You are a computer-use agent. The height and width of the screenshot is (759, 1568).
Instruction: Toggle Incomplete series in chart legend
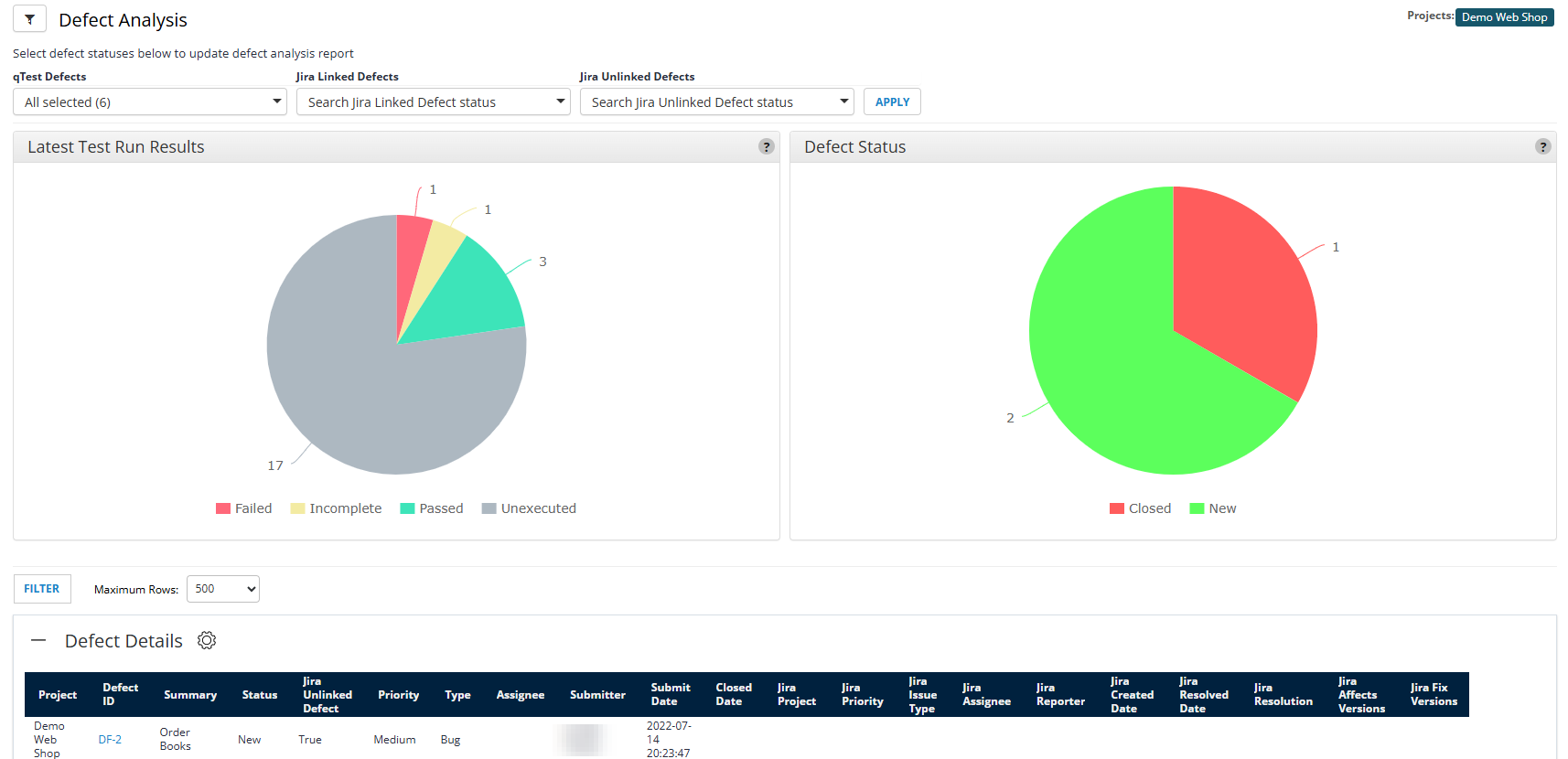(x=336, y=508)
